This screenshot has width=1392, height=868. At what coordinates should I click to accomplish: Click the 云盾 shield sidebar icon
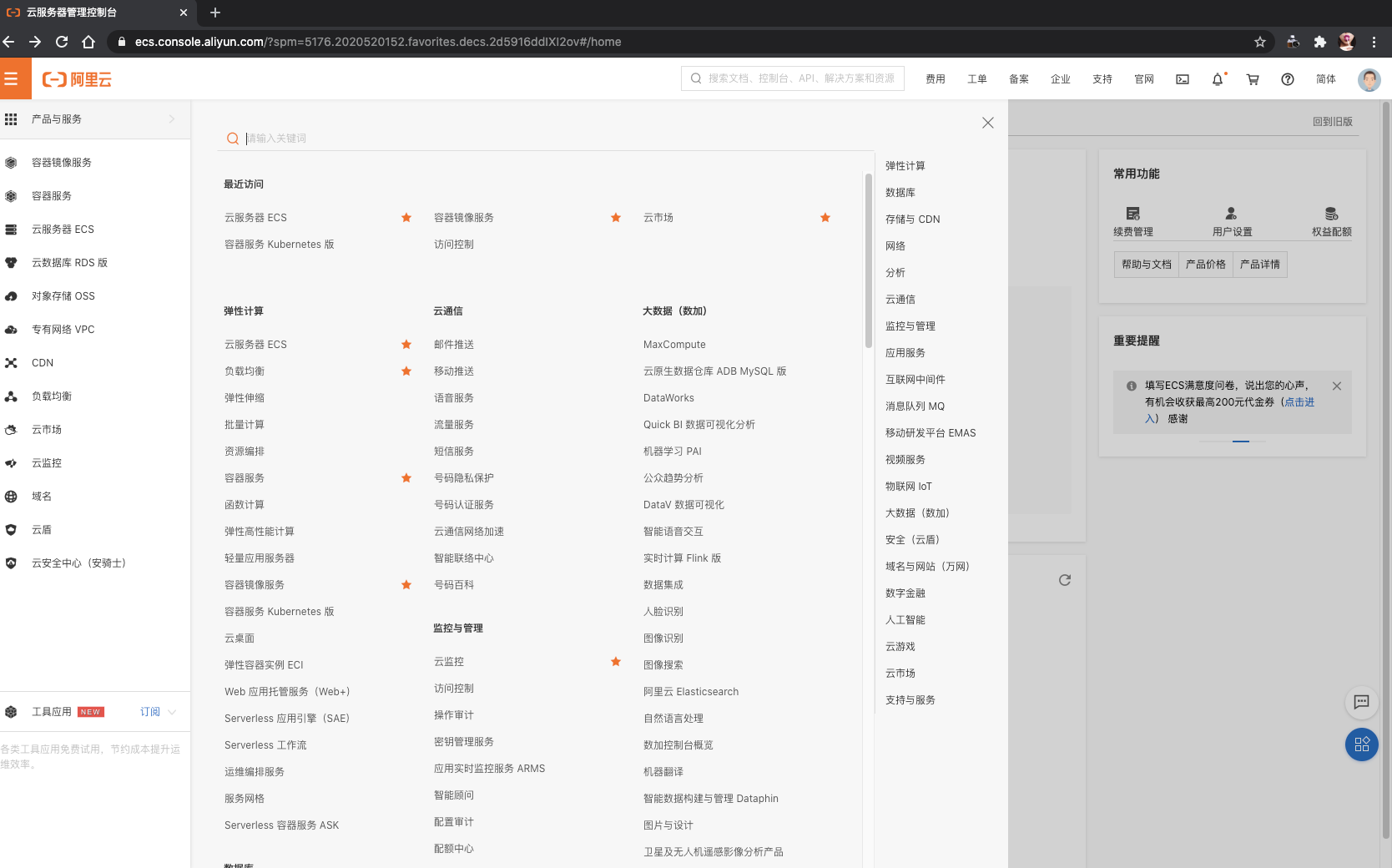[x=11, y=530]
